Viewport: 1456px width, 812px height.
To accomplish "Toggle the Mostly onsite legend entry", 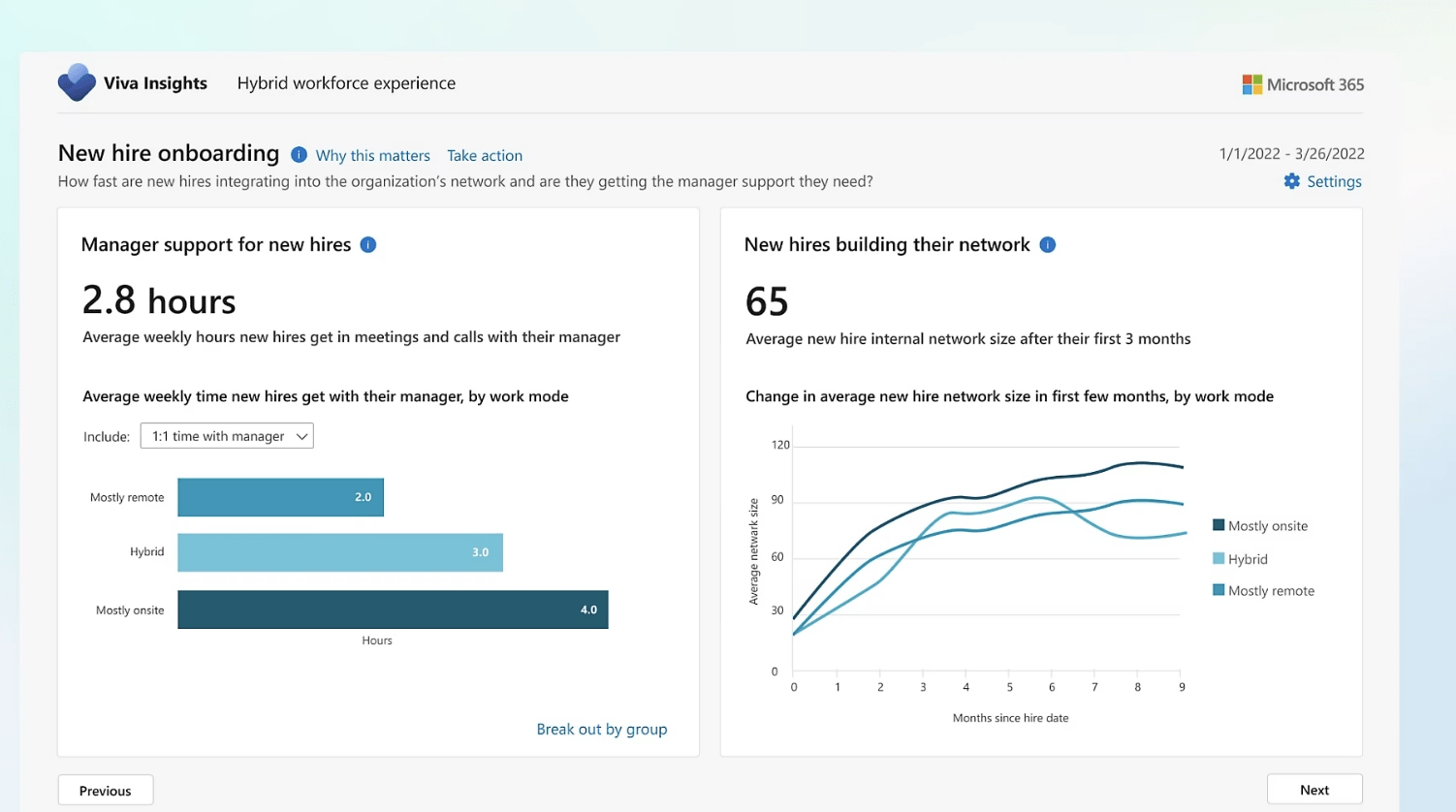I will tap(1260, 525).
